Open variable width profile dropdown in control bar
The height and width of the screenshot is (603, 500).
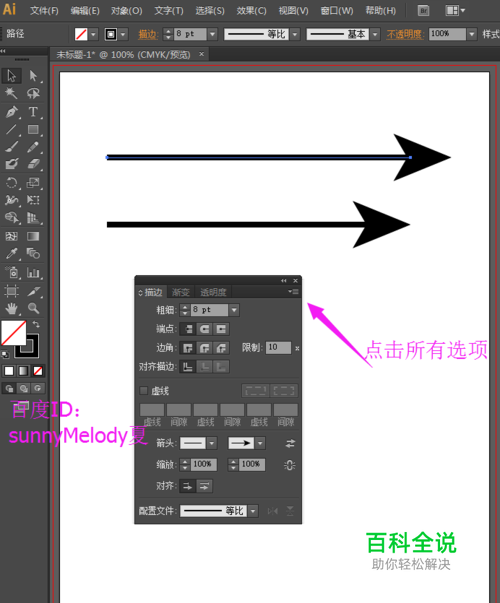point(295,34)
